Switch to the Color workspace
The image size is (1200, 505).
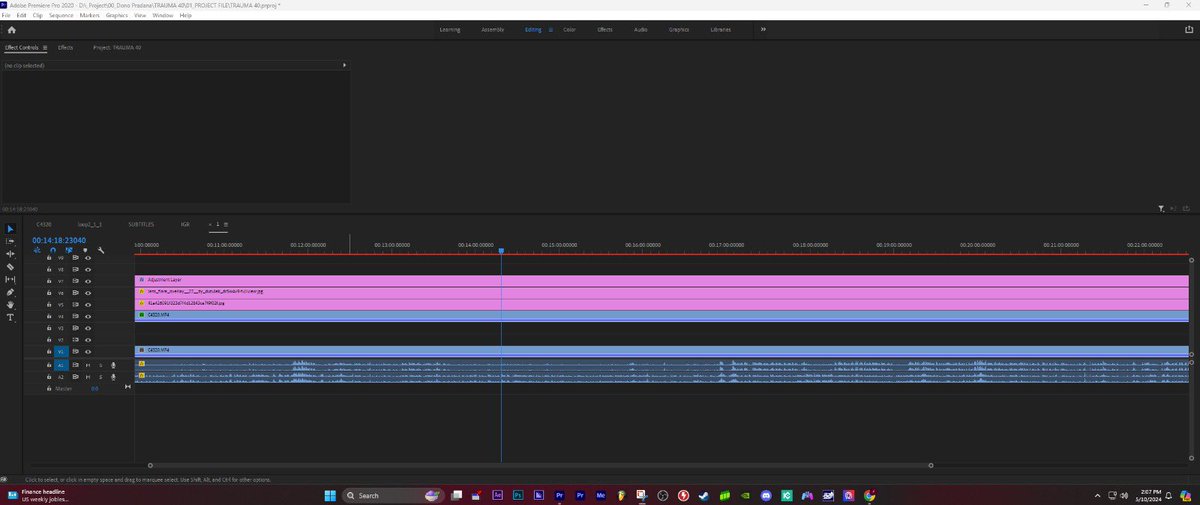[x=569, y=30]
